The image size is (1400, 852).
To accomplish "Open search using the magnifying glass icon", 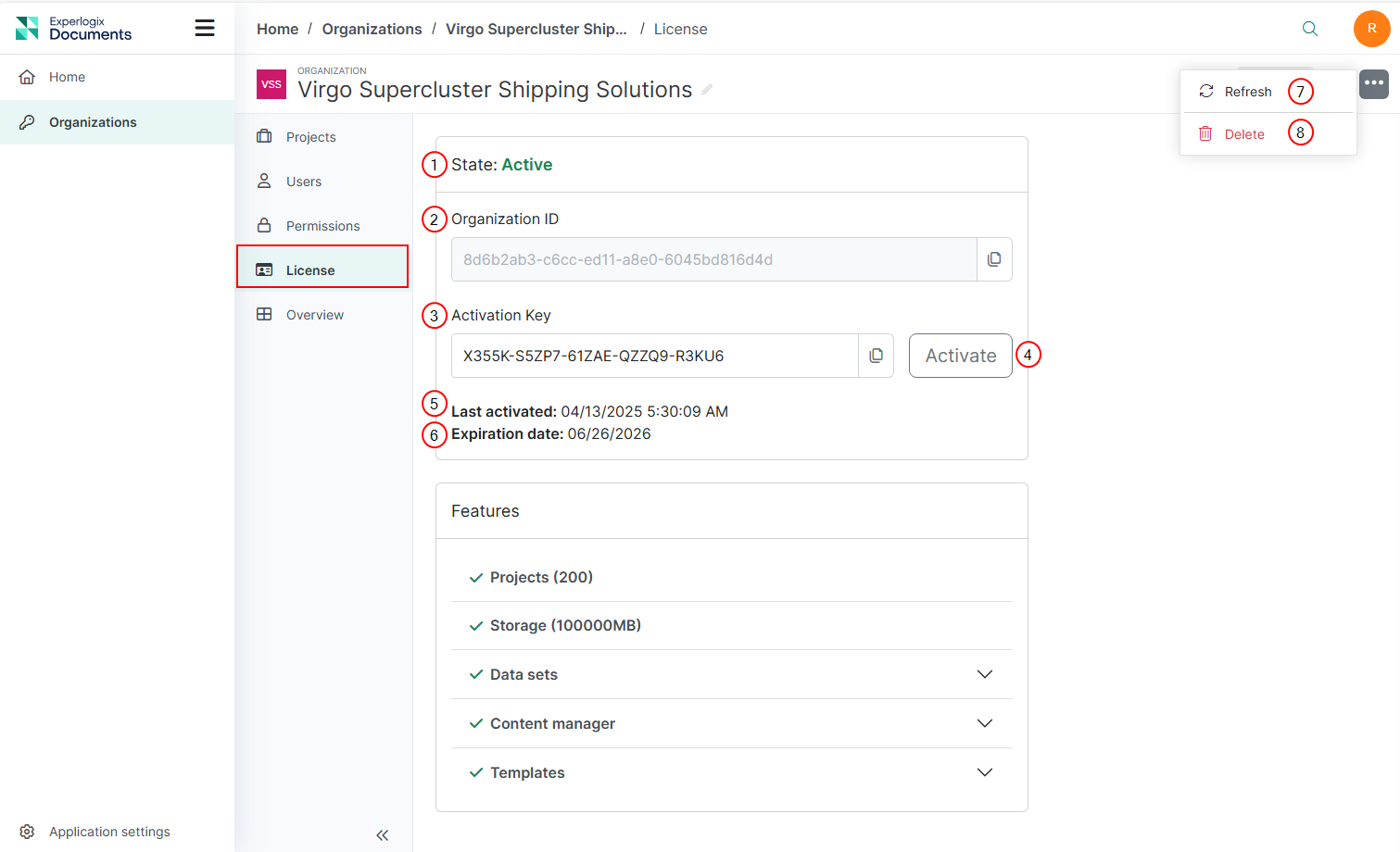I will 1310,29.
